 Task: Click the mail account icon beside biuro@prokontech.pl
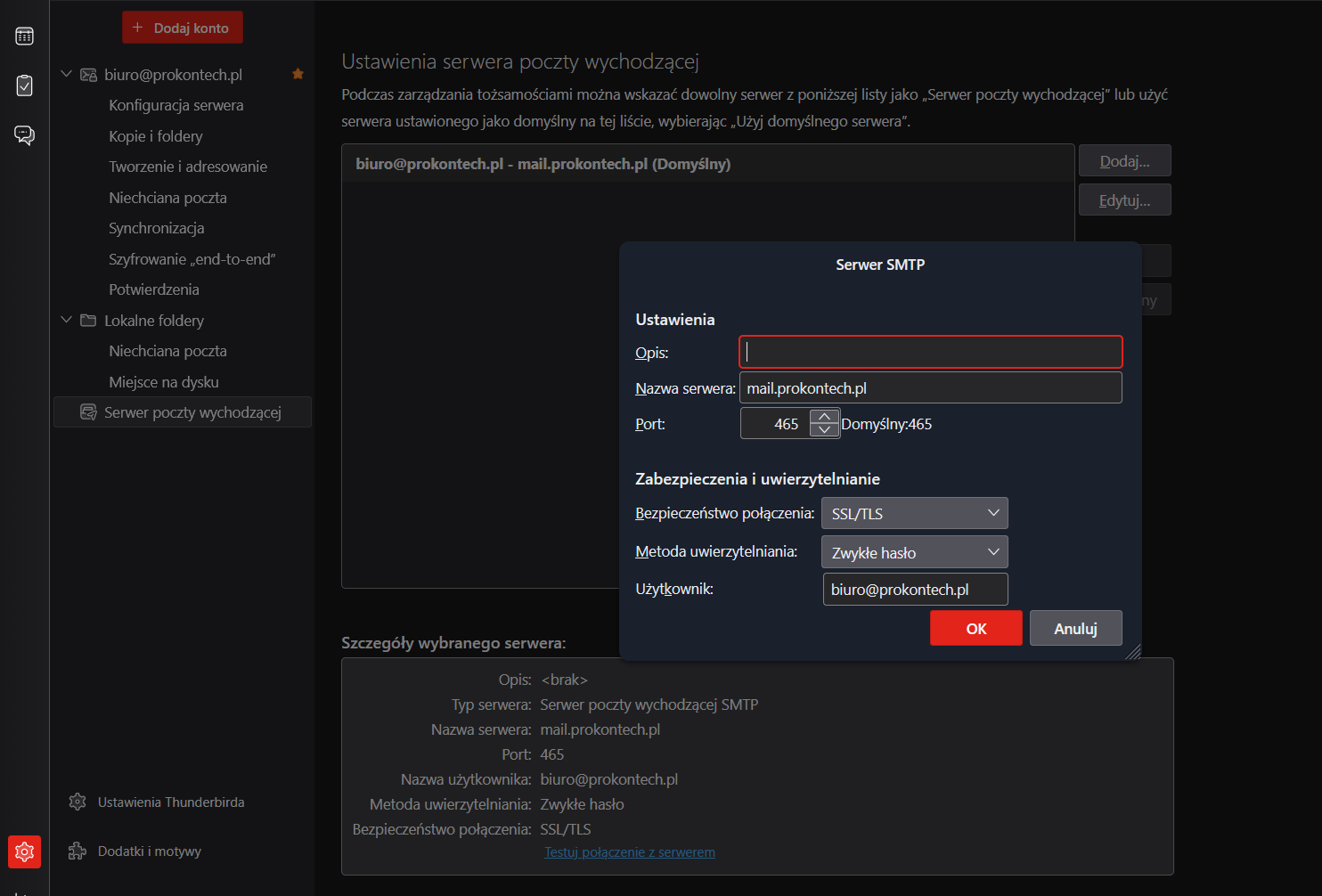[88, 75]
